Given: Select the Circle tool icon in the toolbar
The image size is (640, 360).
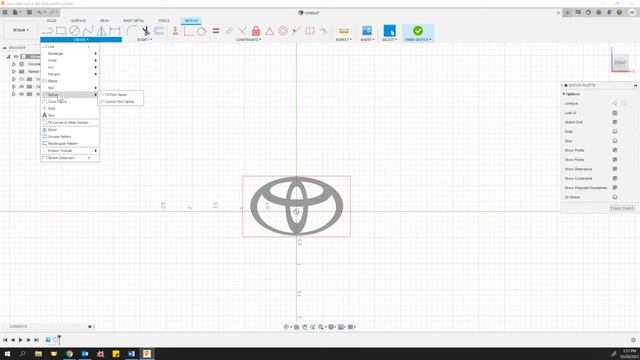Looking at the screenshot, I should coord(74,31).
